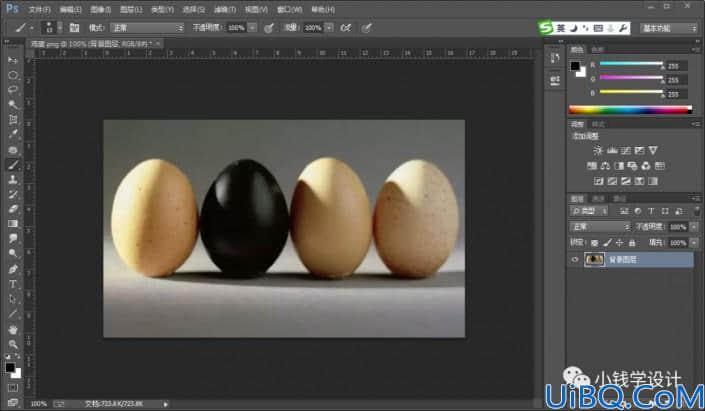Toggle lock position
This screenshot has width=705, height=411.
pos(620,243)
